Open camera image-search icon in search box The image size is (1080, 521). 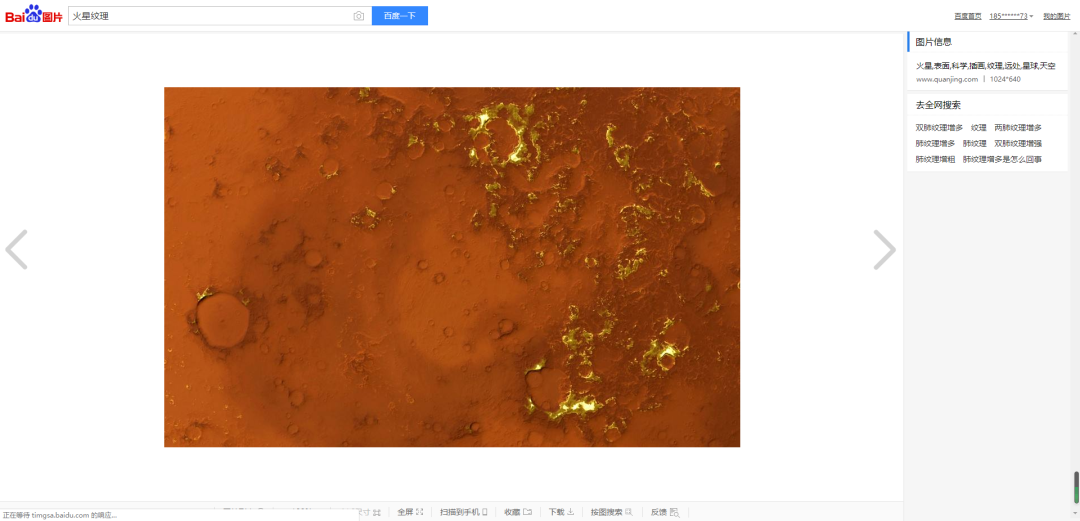tap(358, 16)
